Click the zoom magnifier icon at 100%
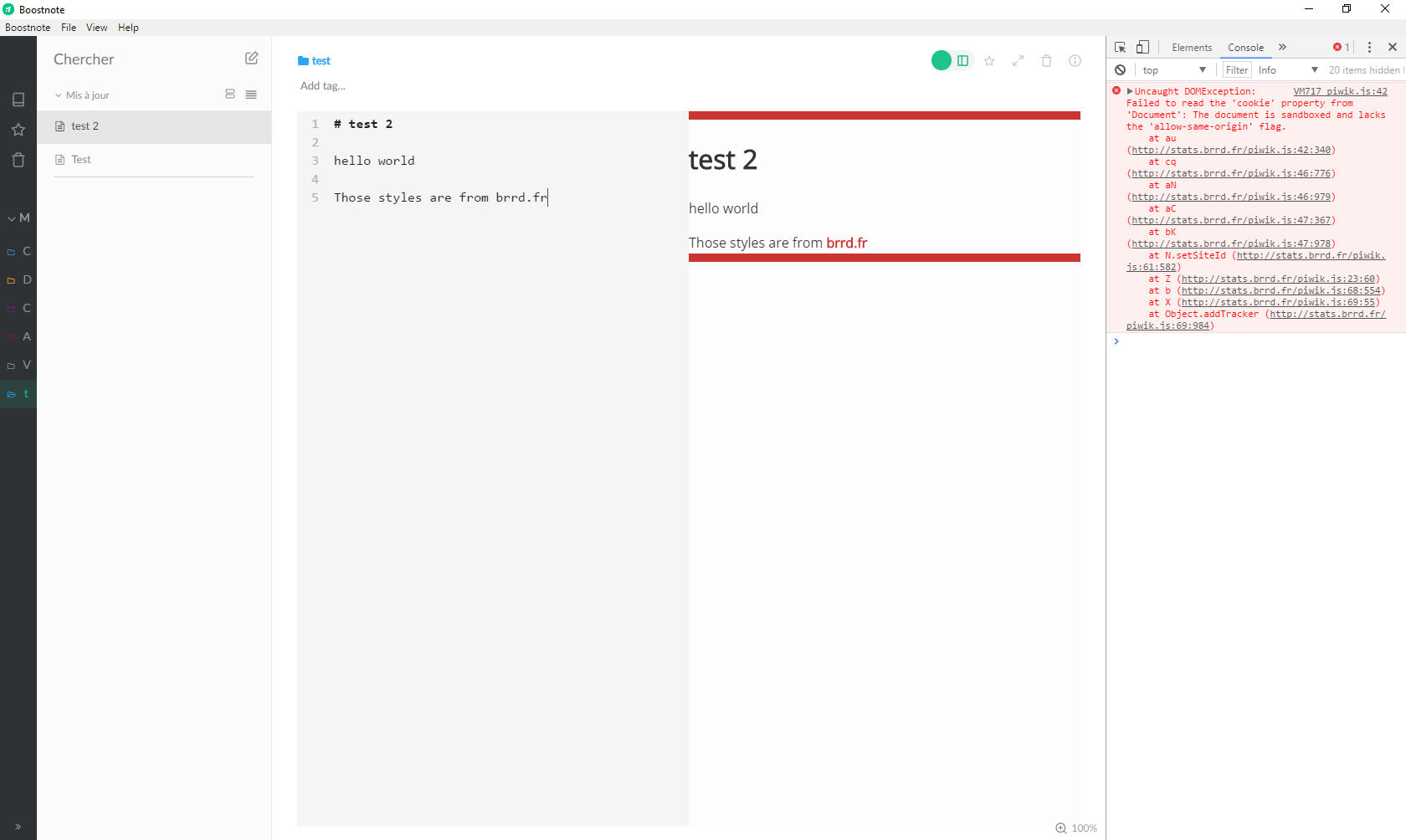This screenshot has width=1406, height=840. click(x=1061, y=828)
